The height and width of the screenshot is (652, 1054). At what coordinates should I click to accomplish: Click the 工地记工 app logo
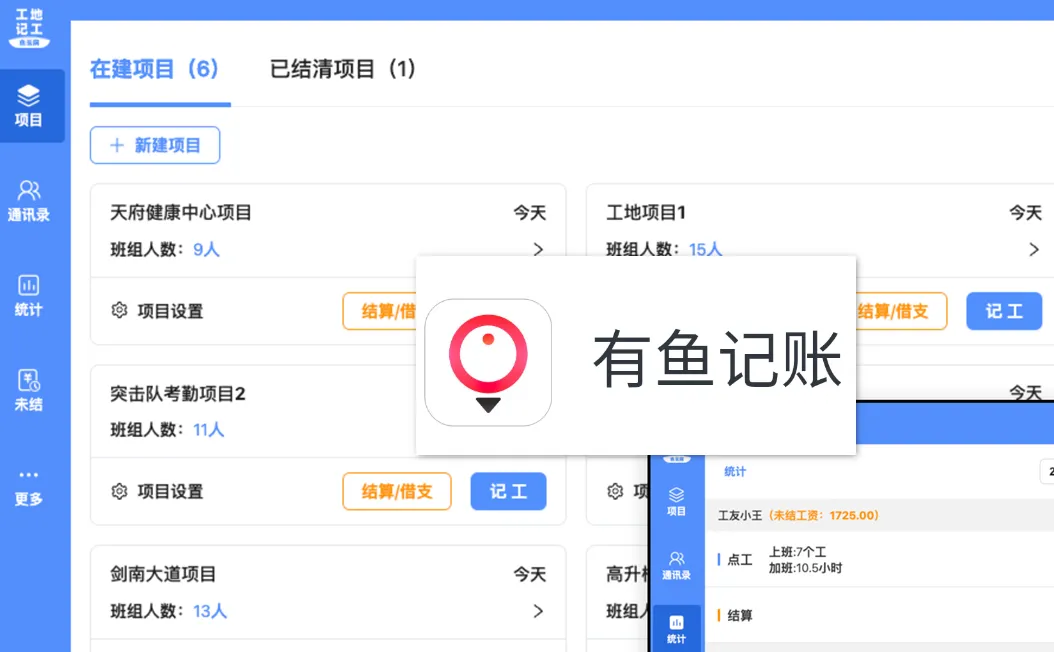(x=29, y=28)
